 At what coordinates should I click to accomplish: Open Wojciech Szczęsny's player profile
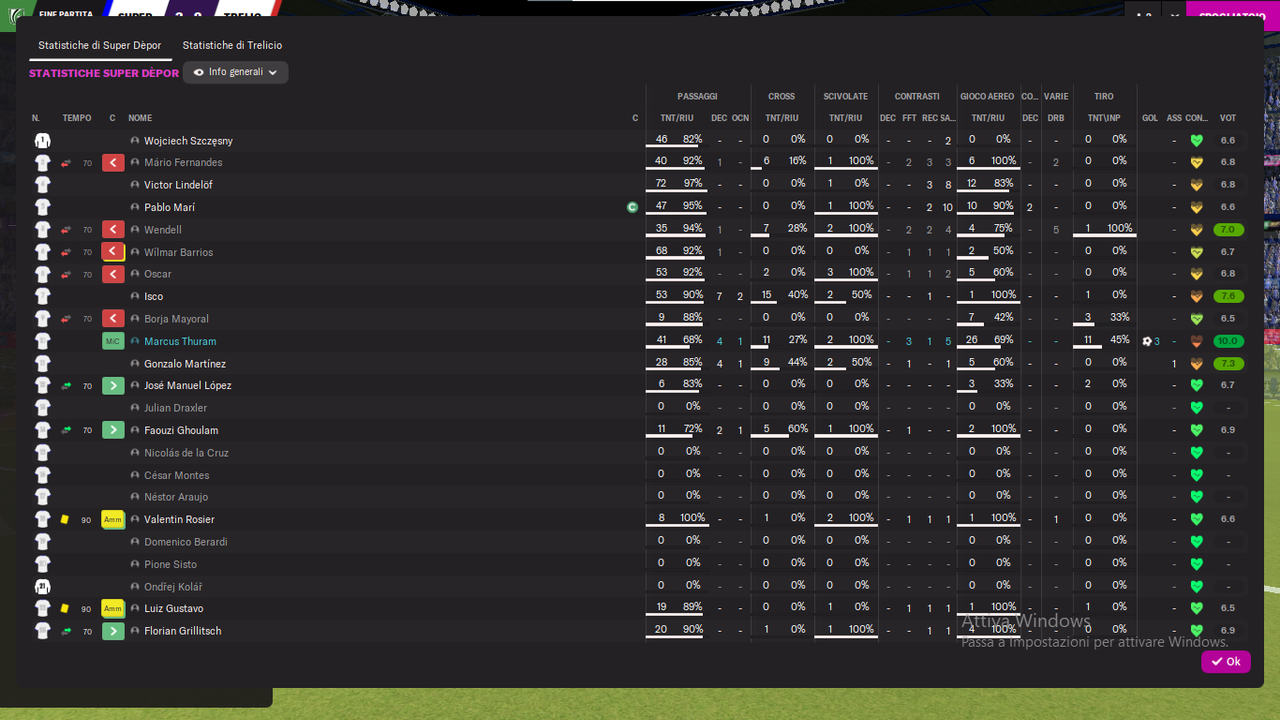pos(188,141)
